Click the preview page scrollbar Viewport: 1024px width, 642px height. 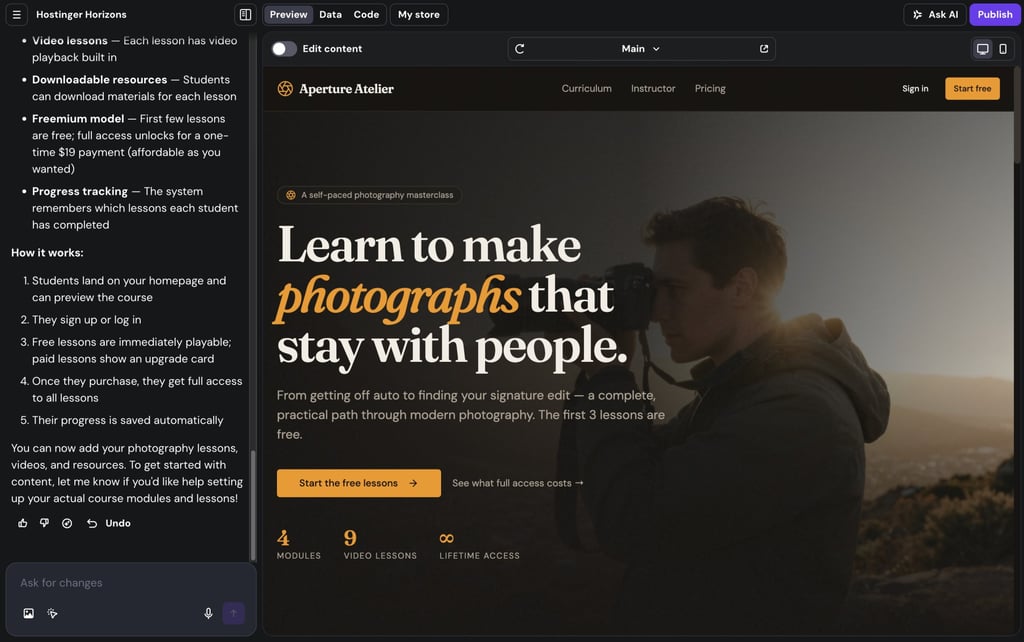(x=1017, y=114)
